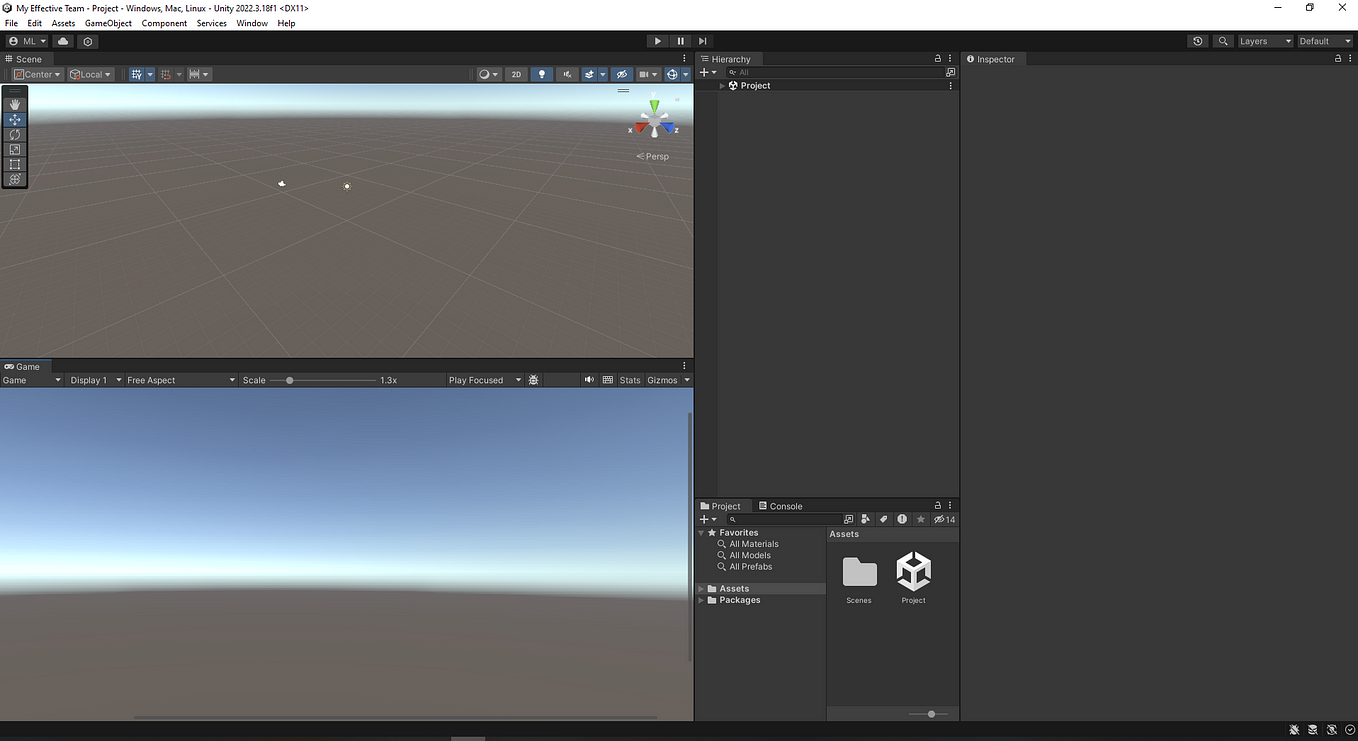Viewport: 1358px width, 741px height.
Task: Open Project row options in Hierarchy
Action: [950, 86]
